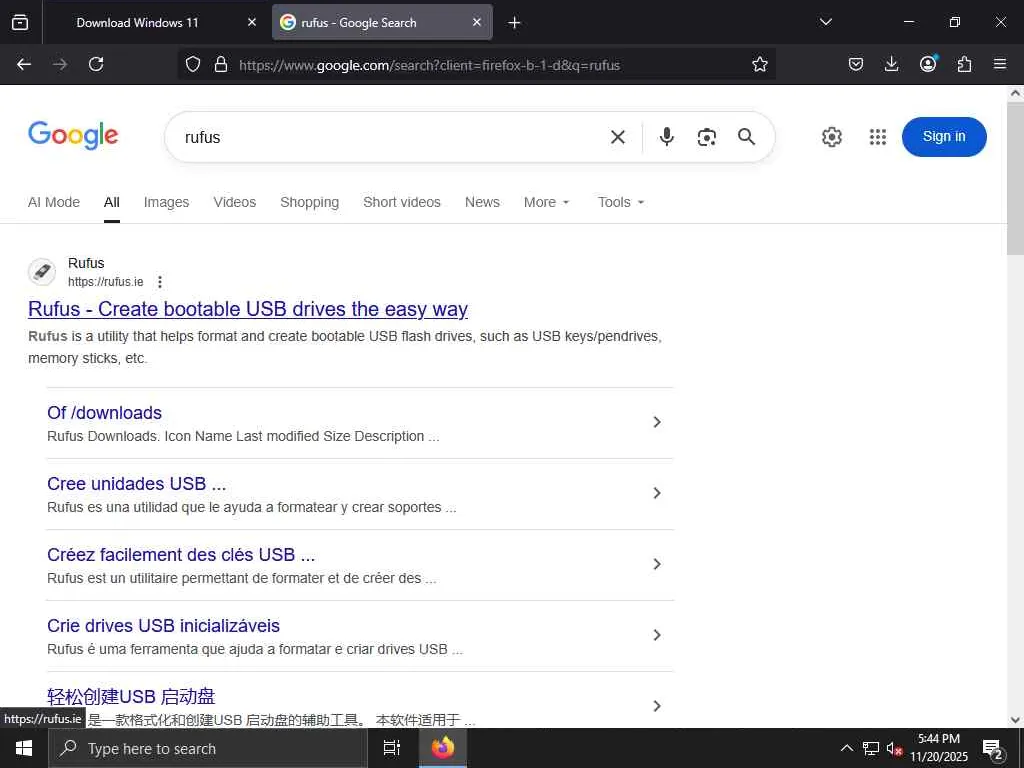Open More search filters dropdown
This screenshot has height=768, width=1024.
click(547, 202)
